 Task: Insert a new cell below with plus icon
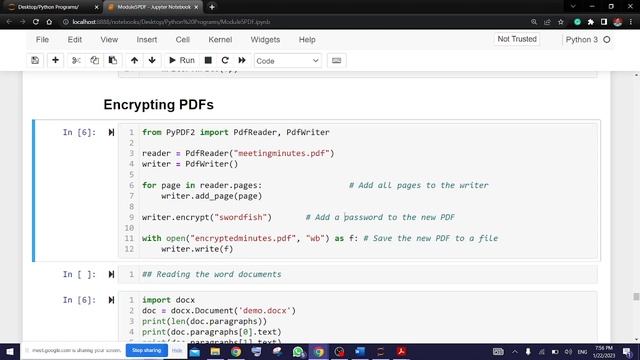[x=55, y=60]
